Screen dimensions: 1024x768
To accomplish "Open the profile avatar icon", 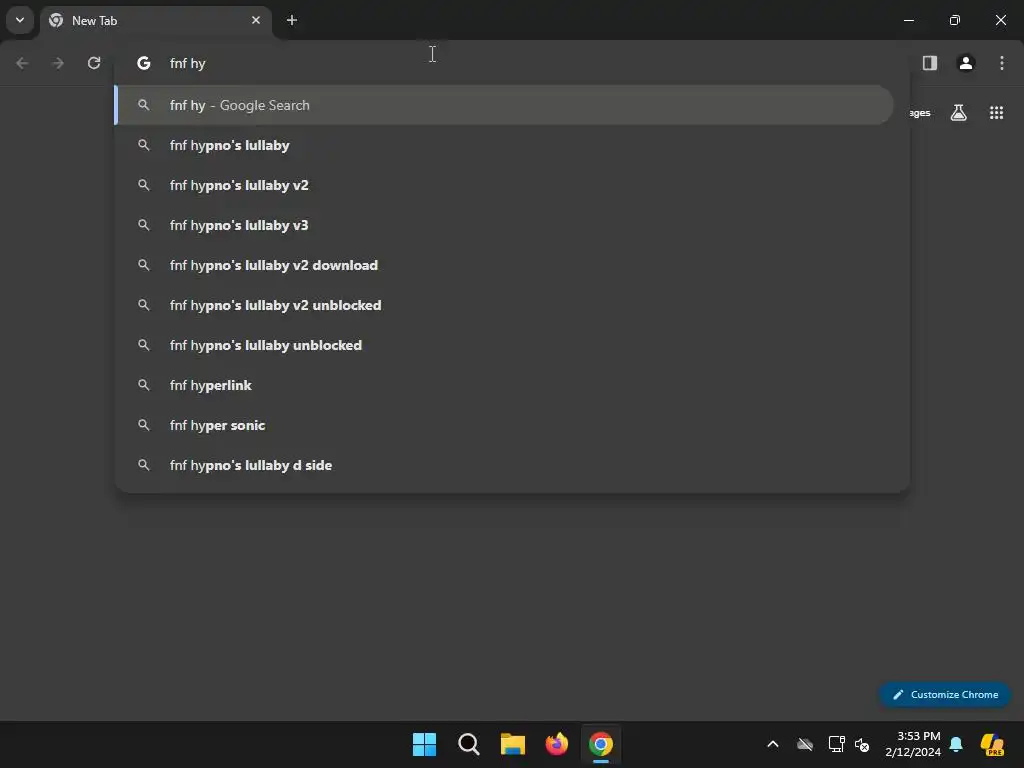I will 966,63.
